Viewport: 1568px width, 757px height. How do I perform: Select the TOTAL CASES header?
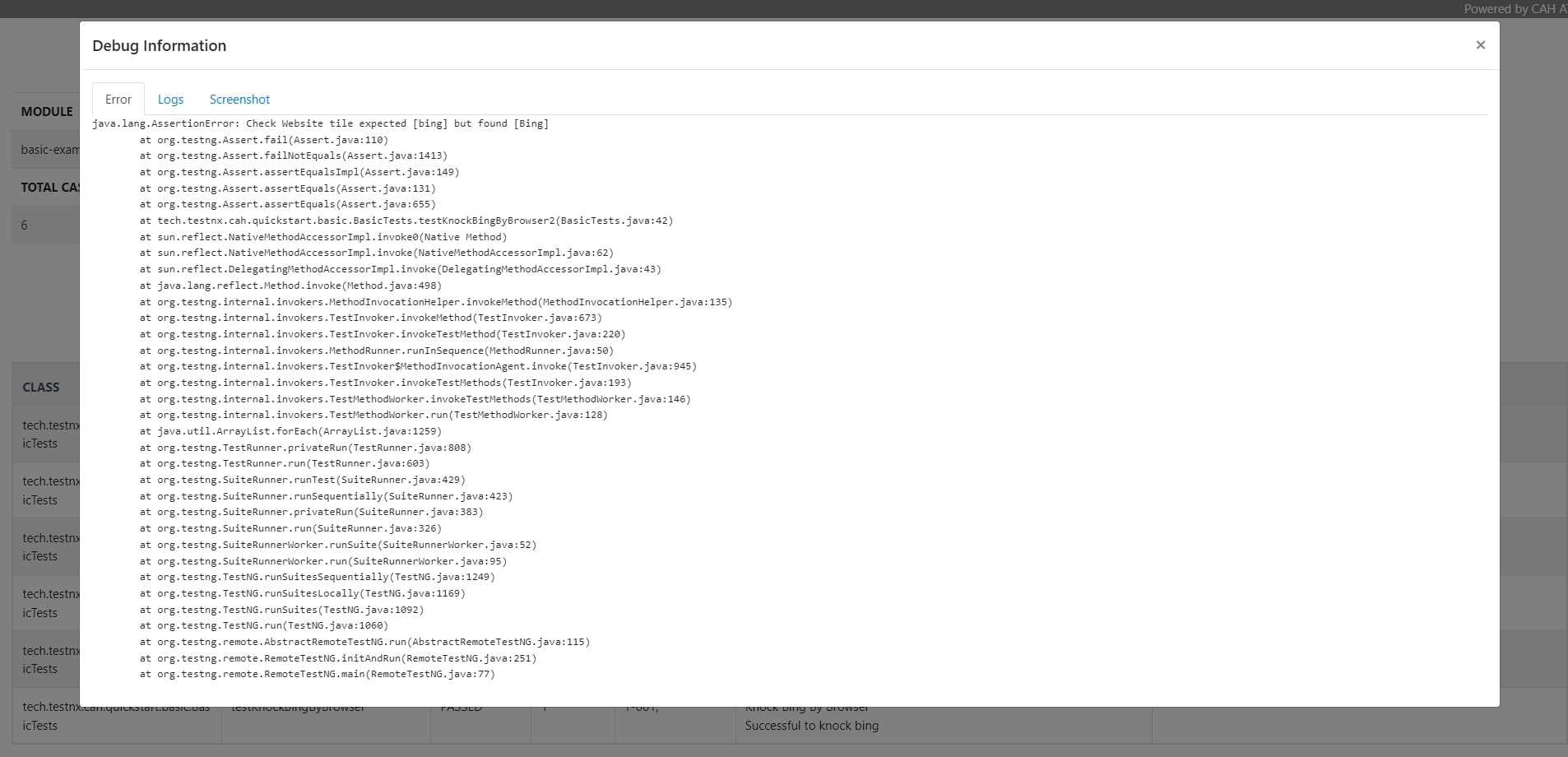51,187
